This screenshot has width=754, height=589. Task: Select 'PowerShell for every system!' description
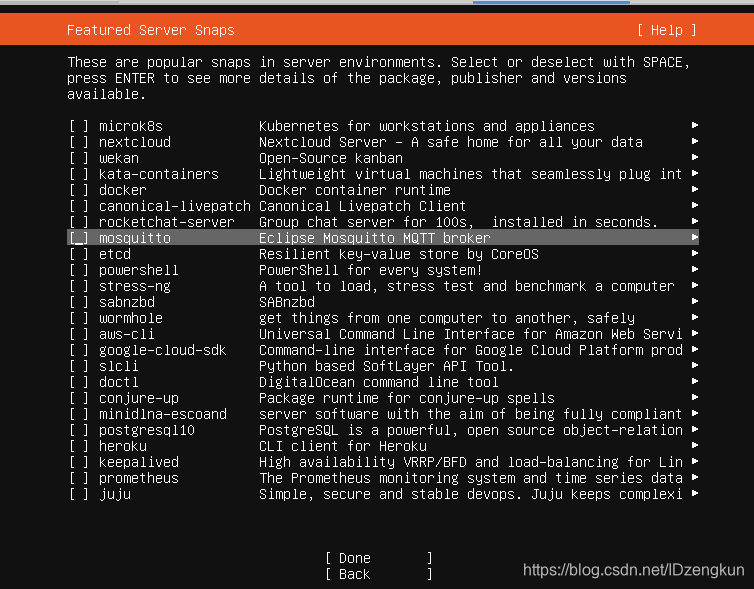(x=370, y=270)
